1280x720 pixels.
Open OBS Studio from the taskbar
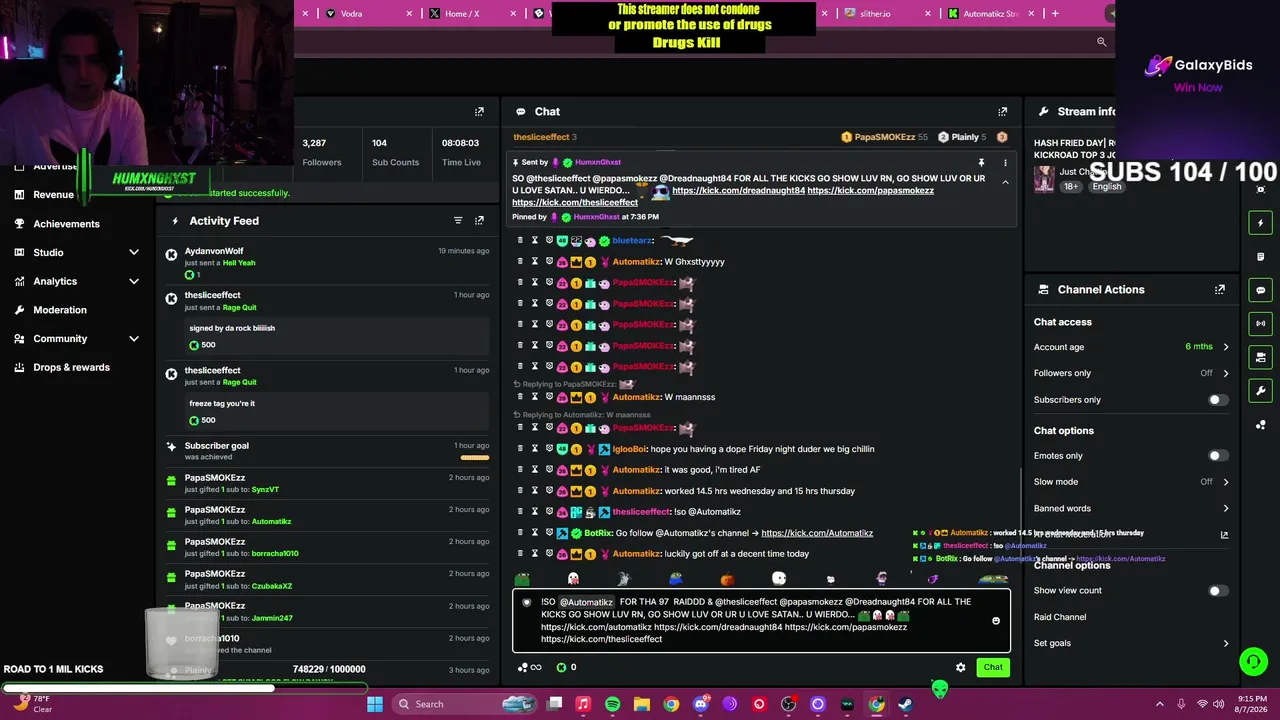(788, 704)
